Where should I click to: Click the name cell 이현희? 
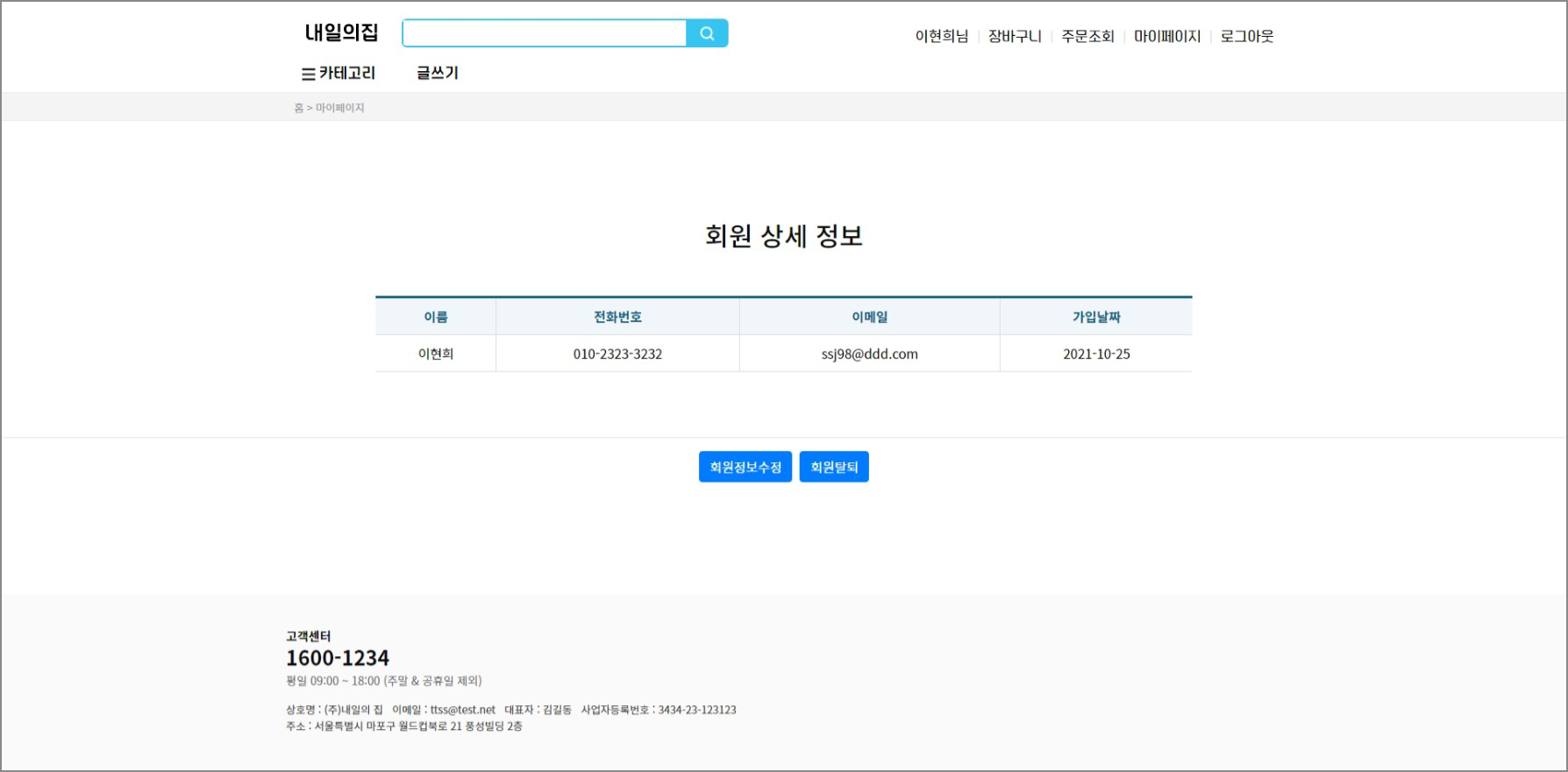(x=436, y=354)
